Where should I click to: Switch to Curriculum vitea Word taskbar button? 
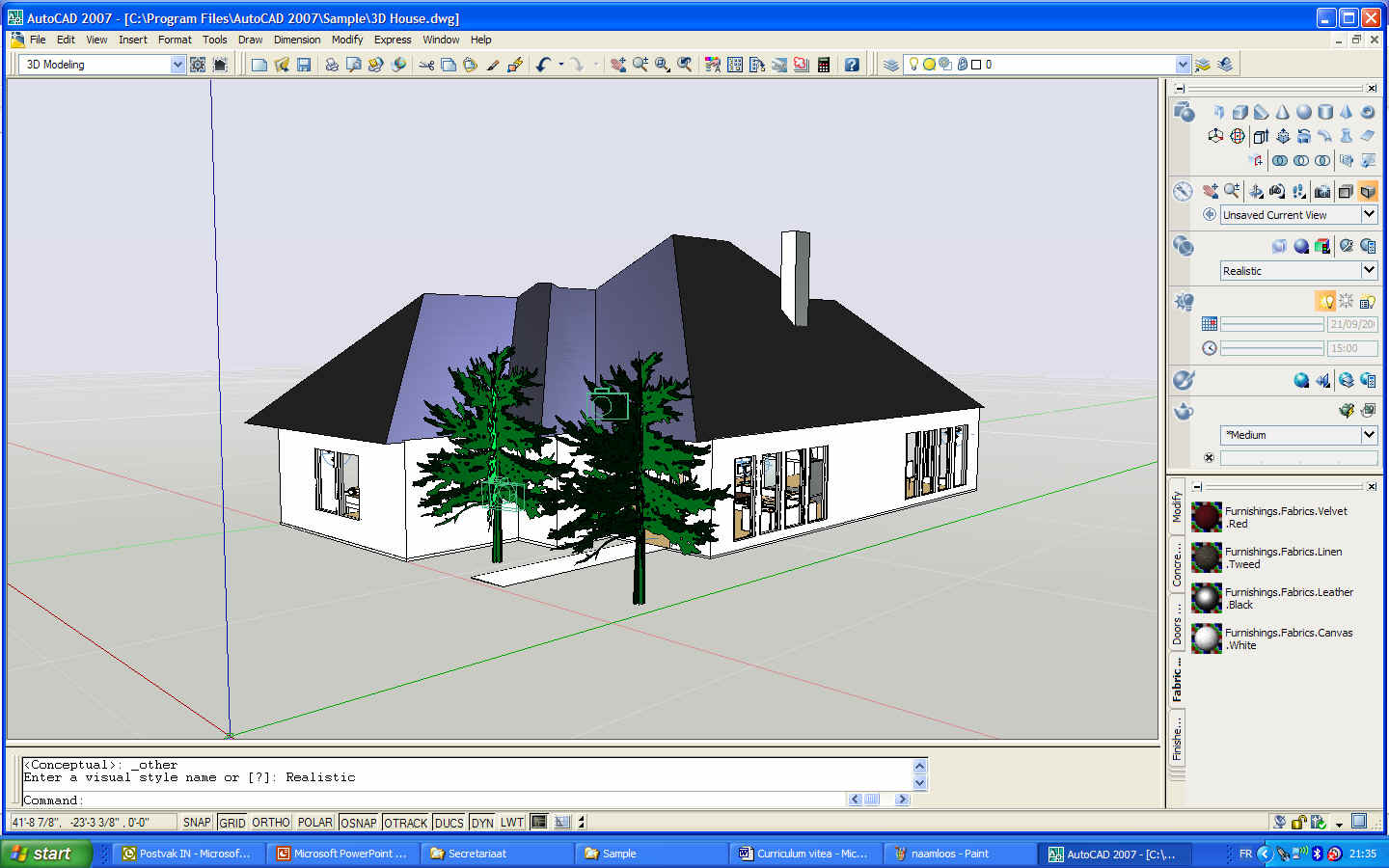(804, 854)
